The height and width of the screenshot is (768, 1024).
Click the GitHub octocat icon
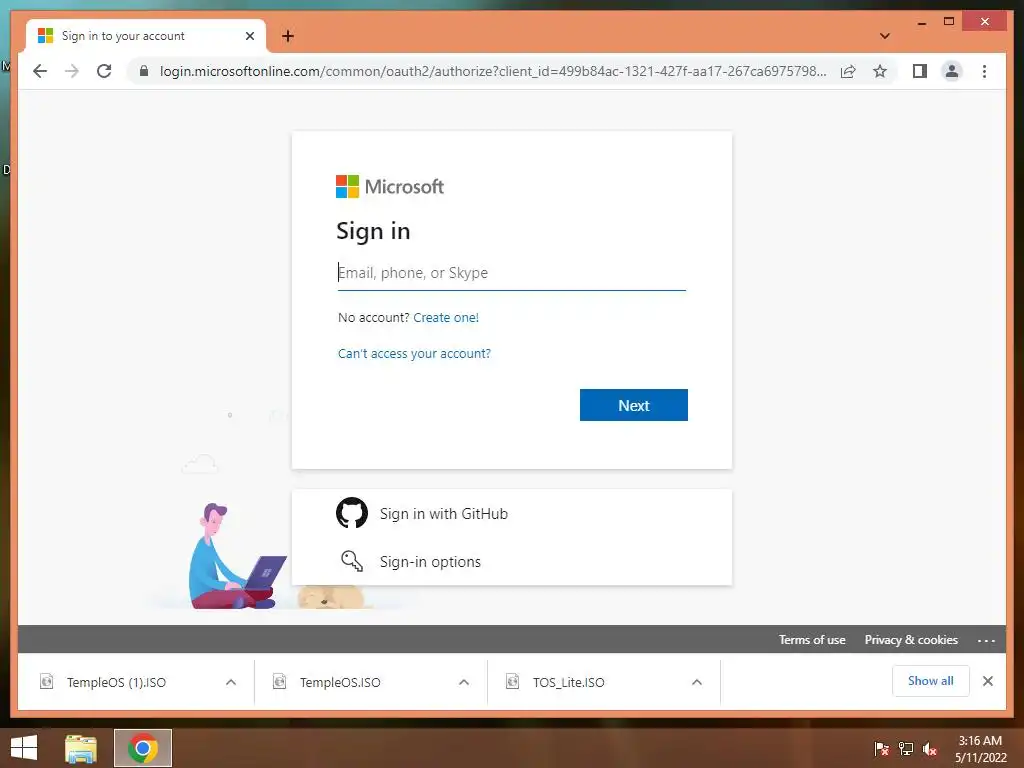[x=352, y=513]
